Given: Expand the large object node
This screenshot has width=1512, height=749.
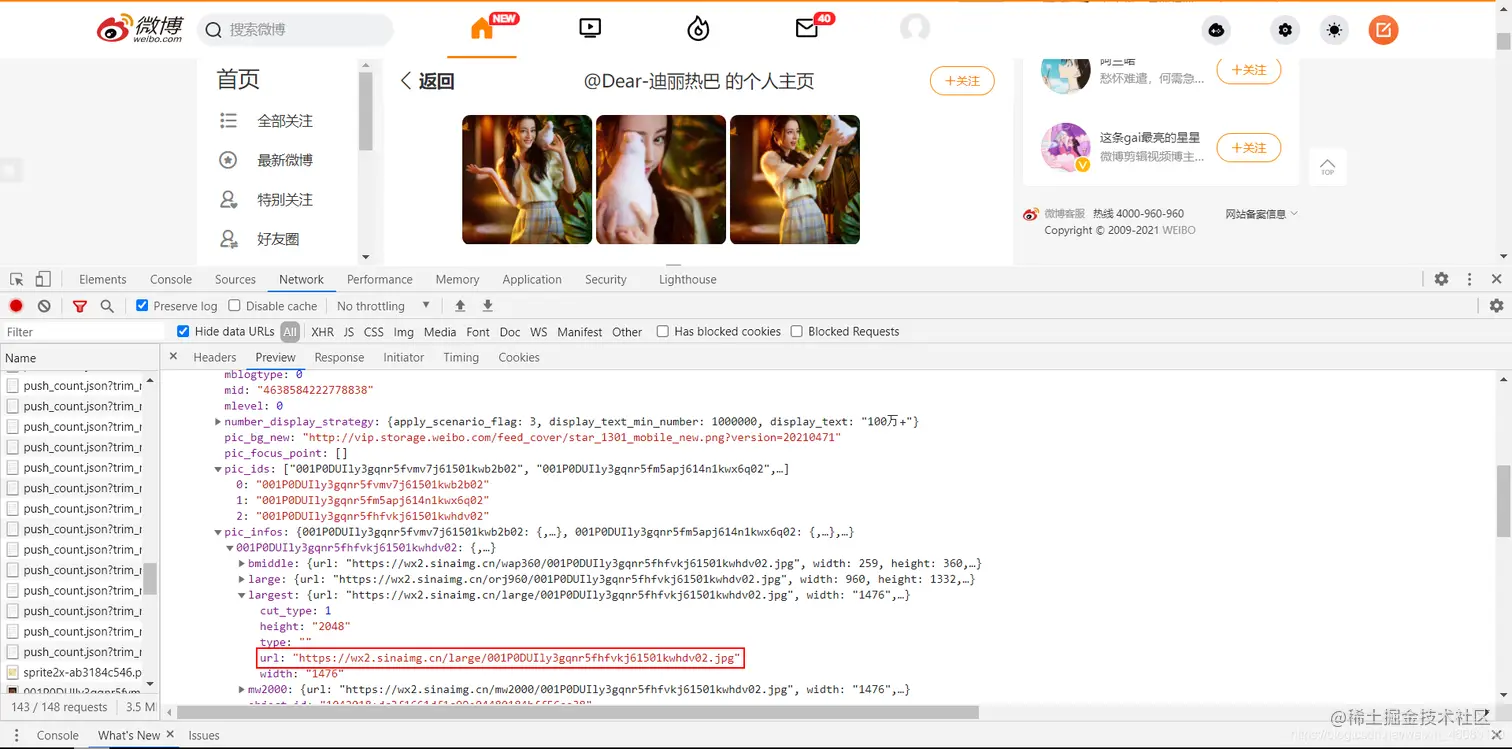Looking at the screenshot, I should pos(242,579).
